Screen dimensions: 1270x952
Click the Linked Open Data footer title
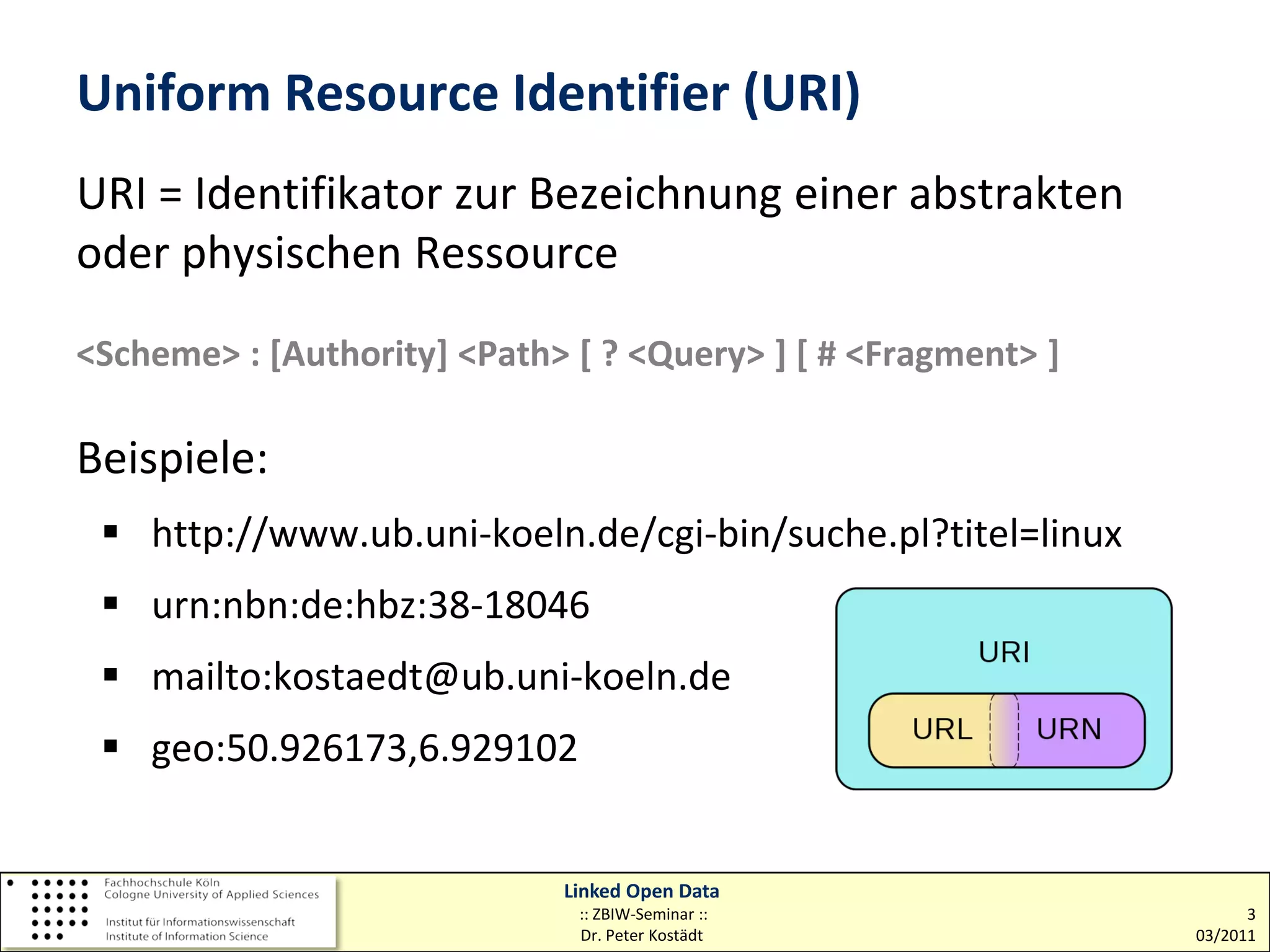pos(641,891)
